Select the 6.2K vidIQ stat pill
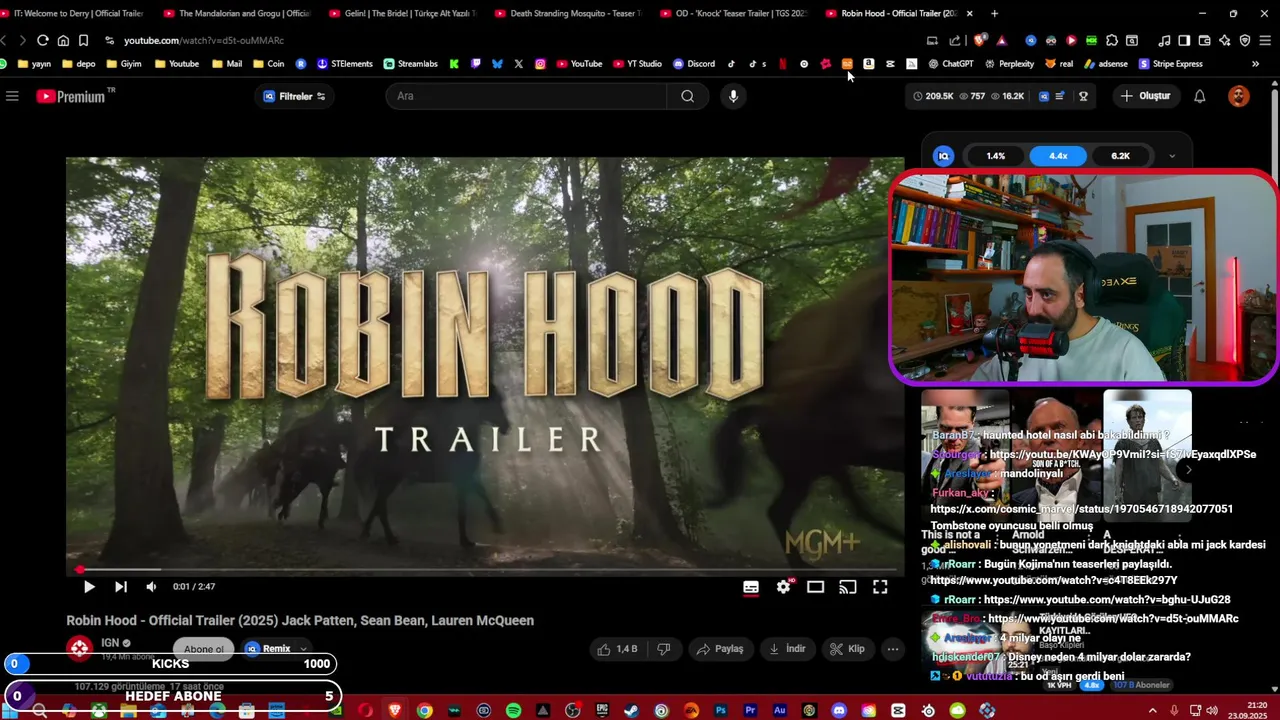This screenshot has height=720, width=1280. (1120, 156)
